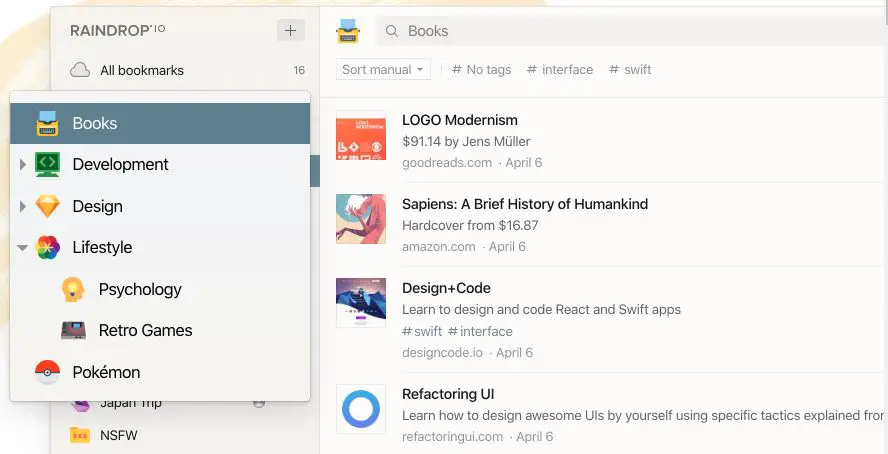This screenshot has width=888, height=454.
Task: Click the NSFW folder icon in the sidebar
Action: [x=80, y=435]
